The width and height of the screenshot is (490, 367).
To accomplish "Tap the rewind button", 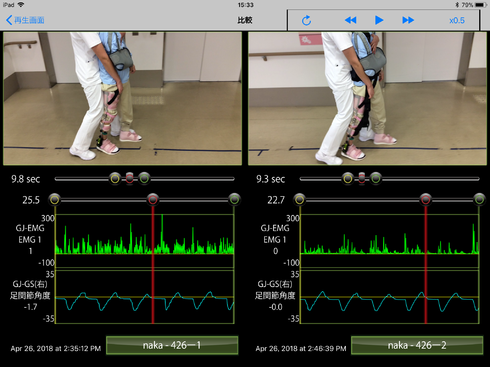I will [x=350, y=20].
